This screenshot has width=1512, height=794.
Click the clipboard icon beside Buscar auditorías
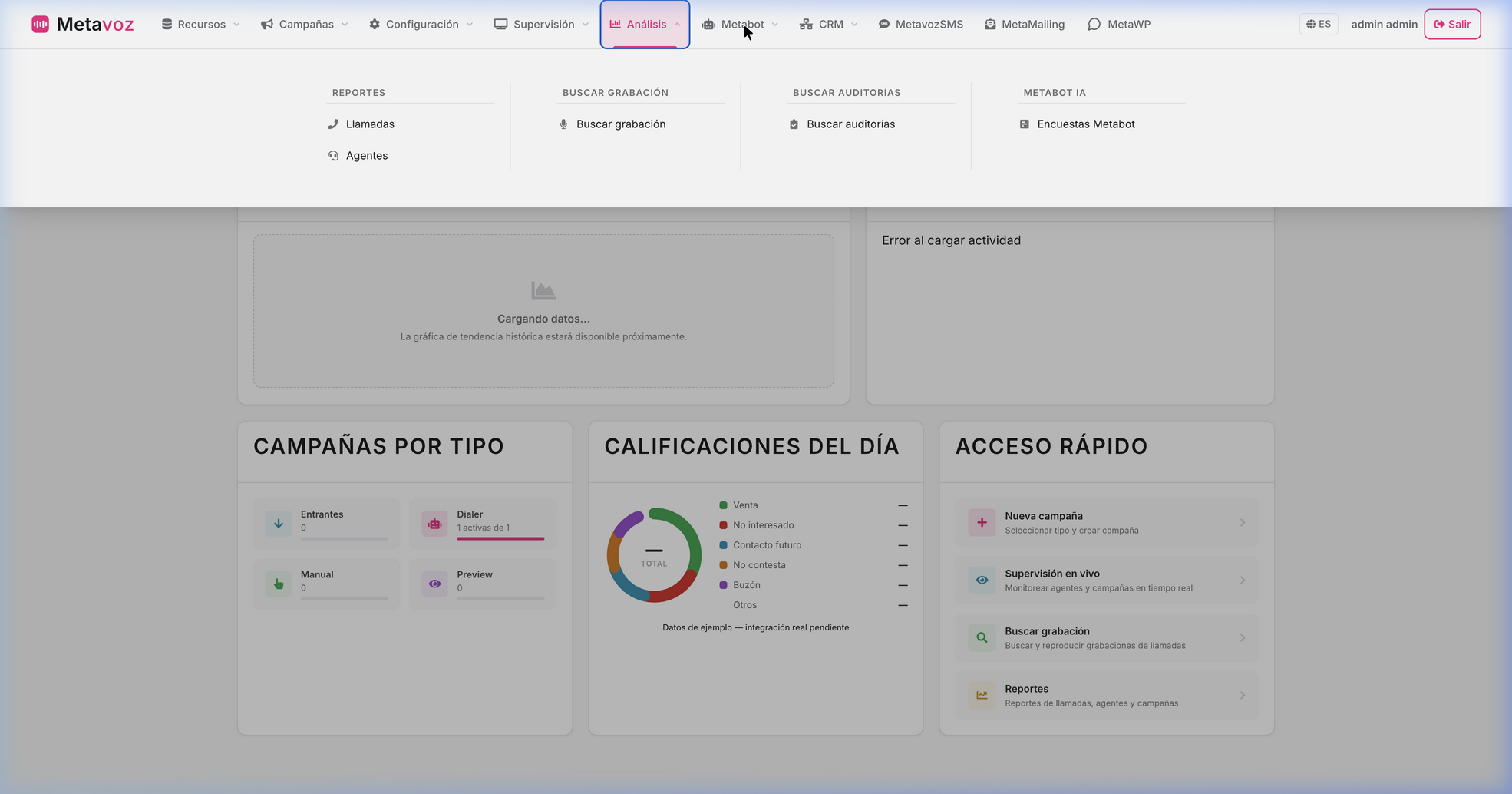tap(794, 124)
